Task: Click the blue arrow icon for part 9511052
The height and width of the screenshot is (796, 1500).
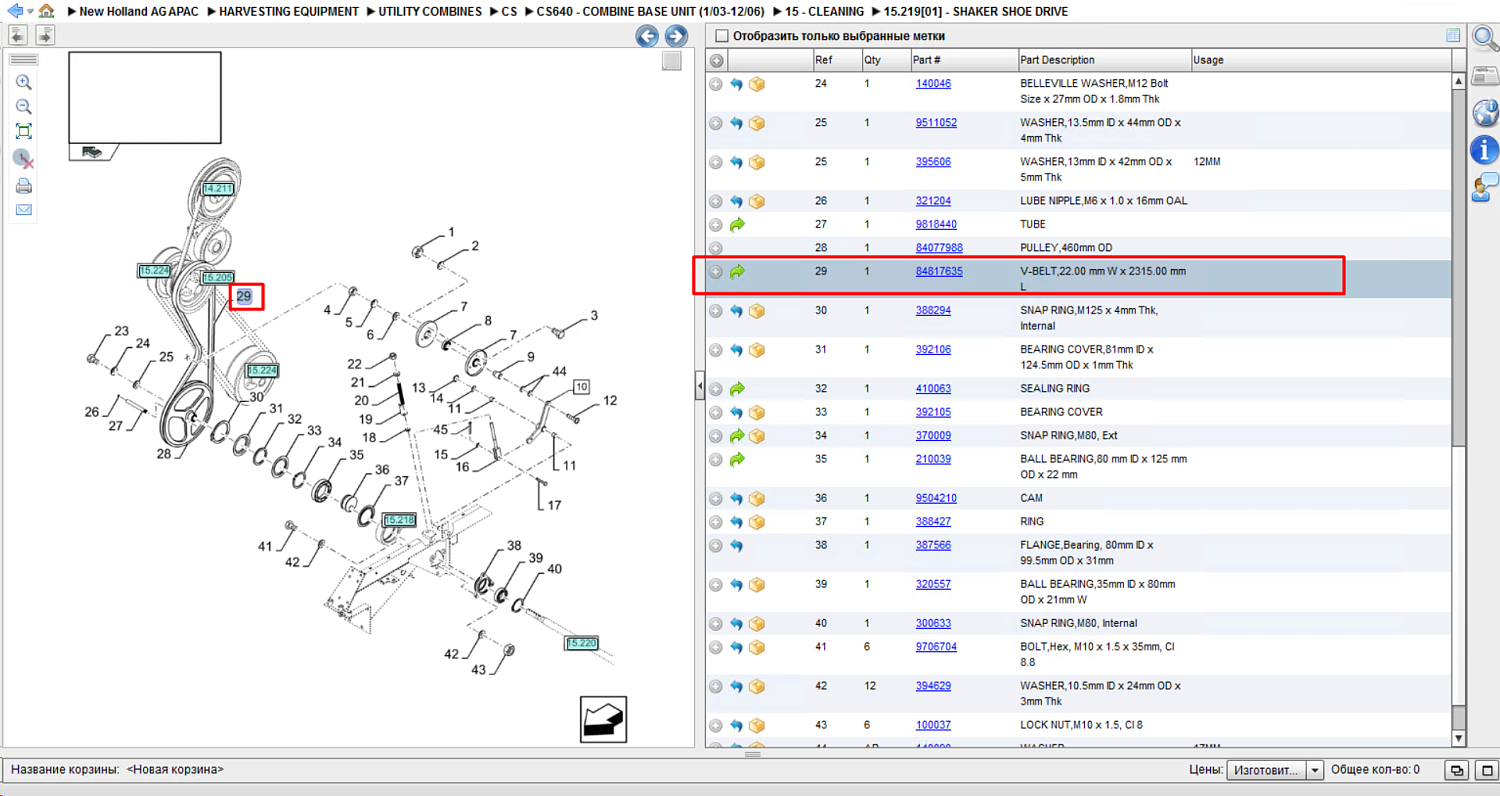Action: click(737, 124)
